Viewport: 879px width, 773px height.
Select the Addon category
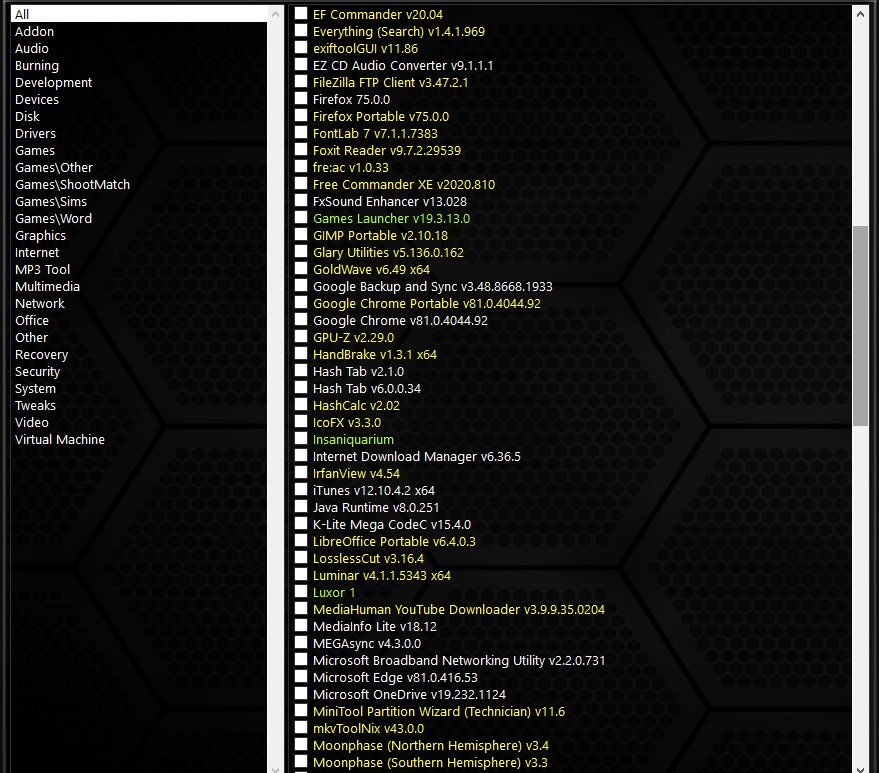[34, 31]
